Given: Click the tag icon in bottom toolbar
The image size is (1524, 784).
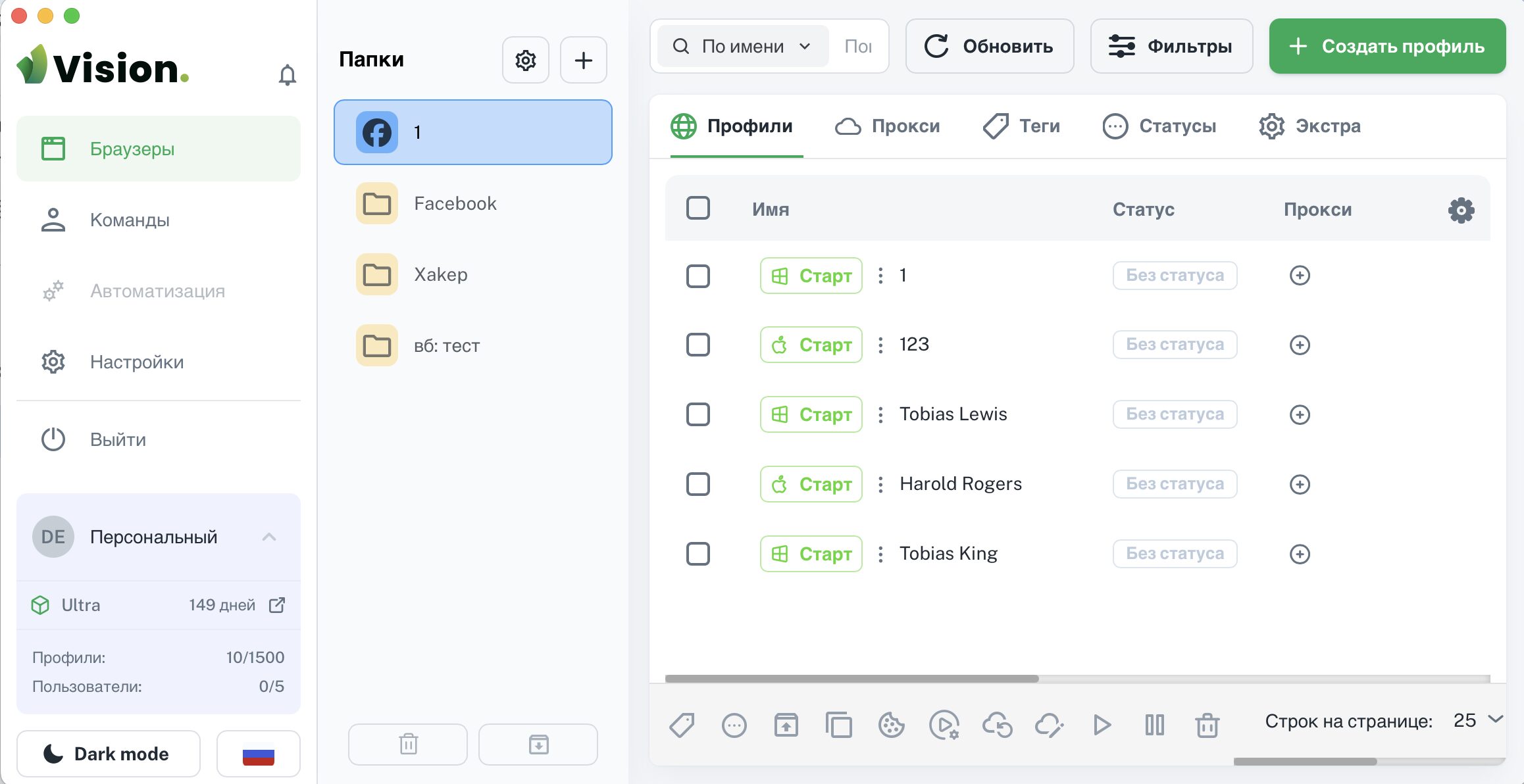Looking at the screenshot, I should [x=682, y=725].
